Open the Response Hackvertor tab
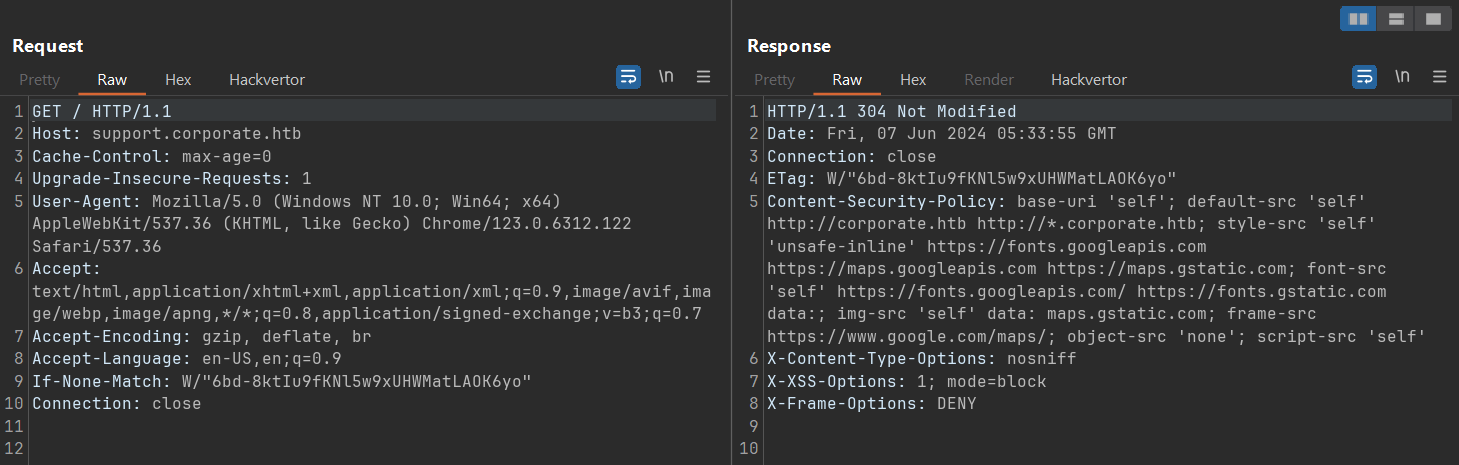The height and width of the screenshot is (465, 1459). pyautogui.click(x=1089, y=79)
